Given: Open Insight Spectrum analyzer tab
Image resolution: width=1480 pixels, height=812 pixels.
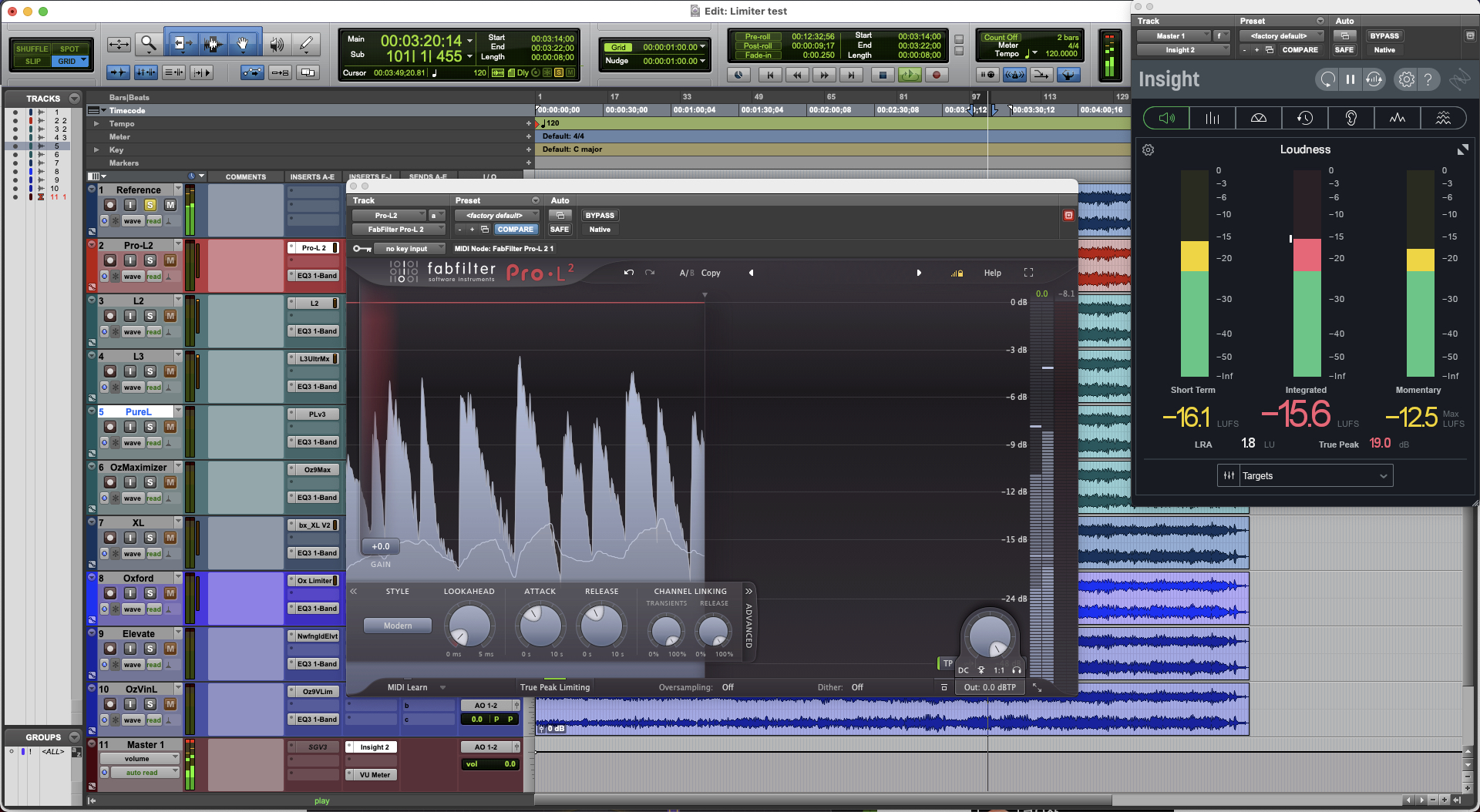Looking at the screenshot, I should click(x=1398, y=118).
